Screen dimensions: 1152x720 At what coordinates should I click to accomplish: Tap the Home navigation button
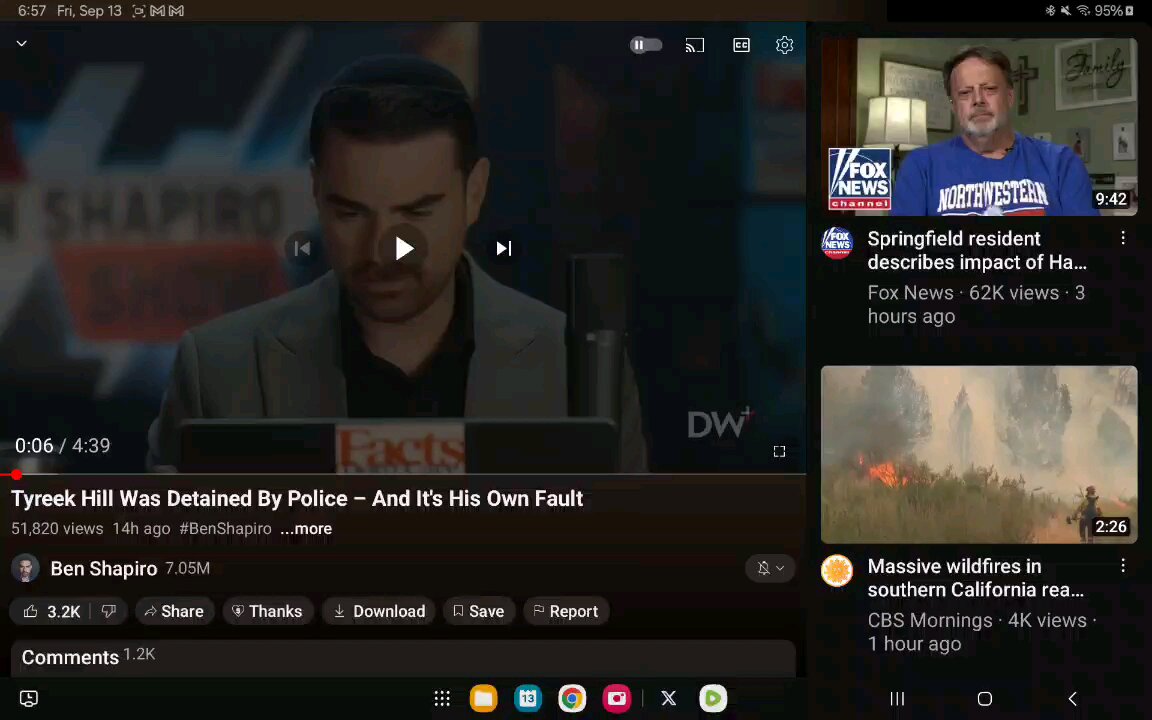985,699
